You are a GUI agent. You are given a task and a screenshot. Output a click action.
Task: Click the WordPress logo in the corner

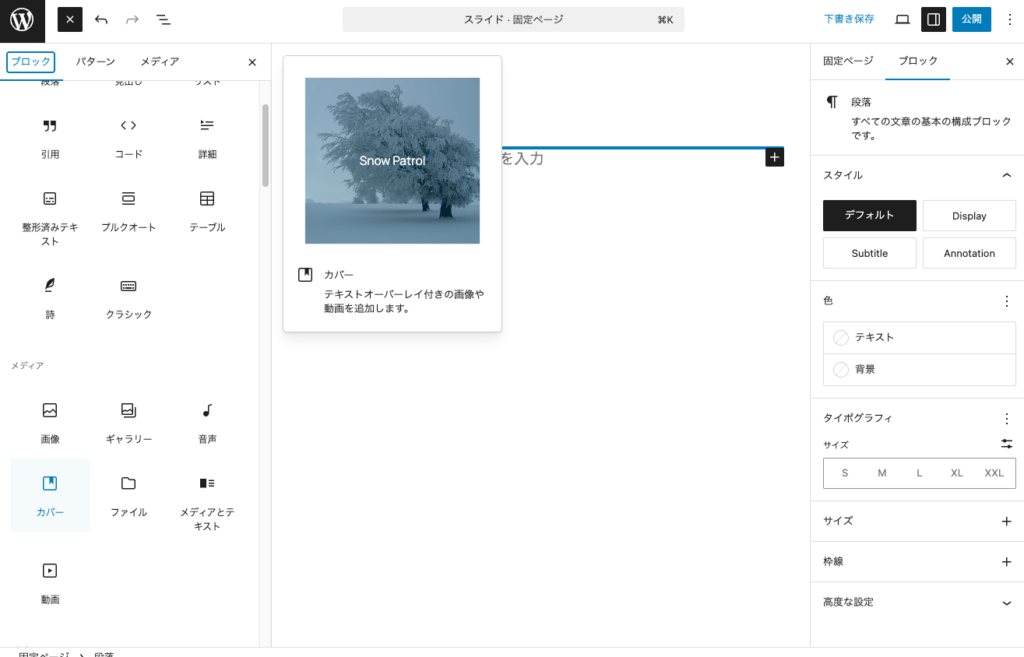(x=20, y=19)
